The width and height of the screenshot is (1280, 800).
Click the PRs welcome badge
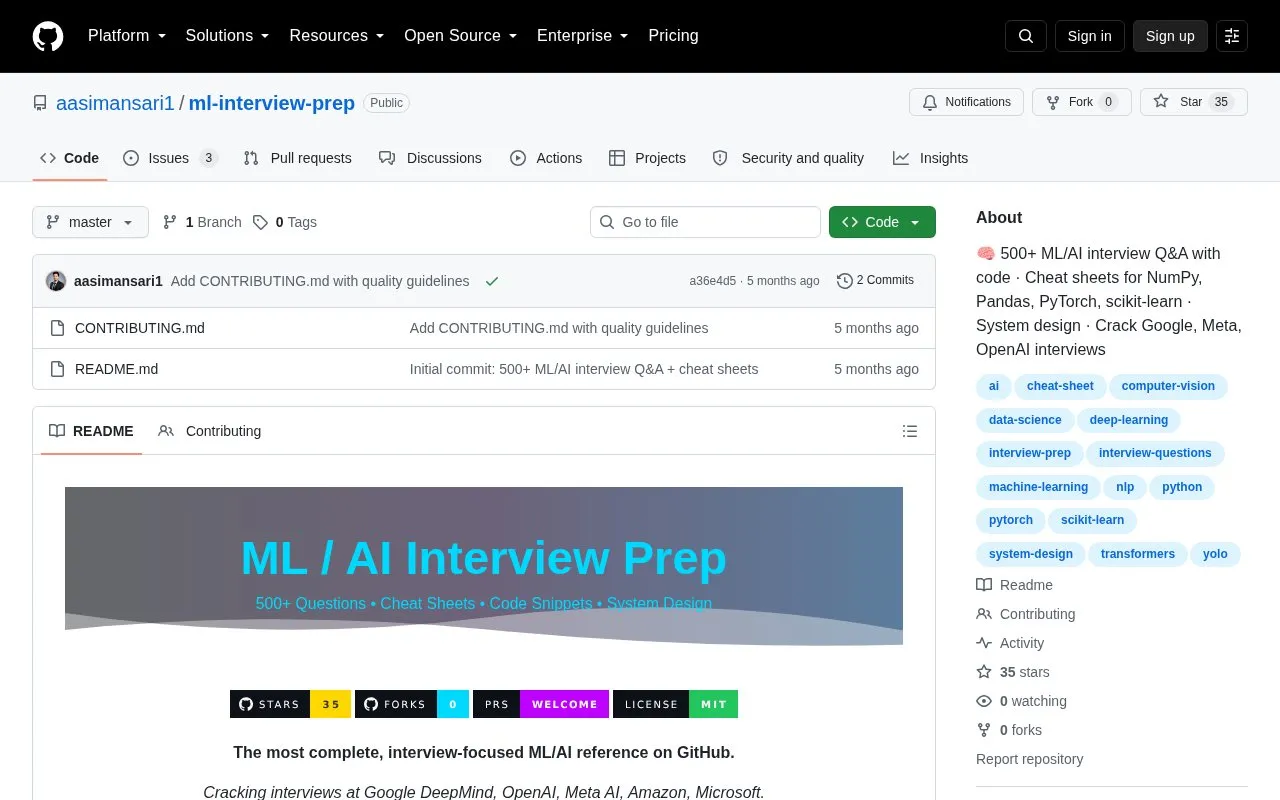pyautogui.click(x=541, y=704)
